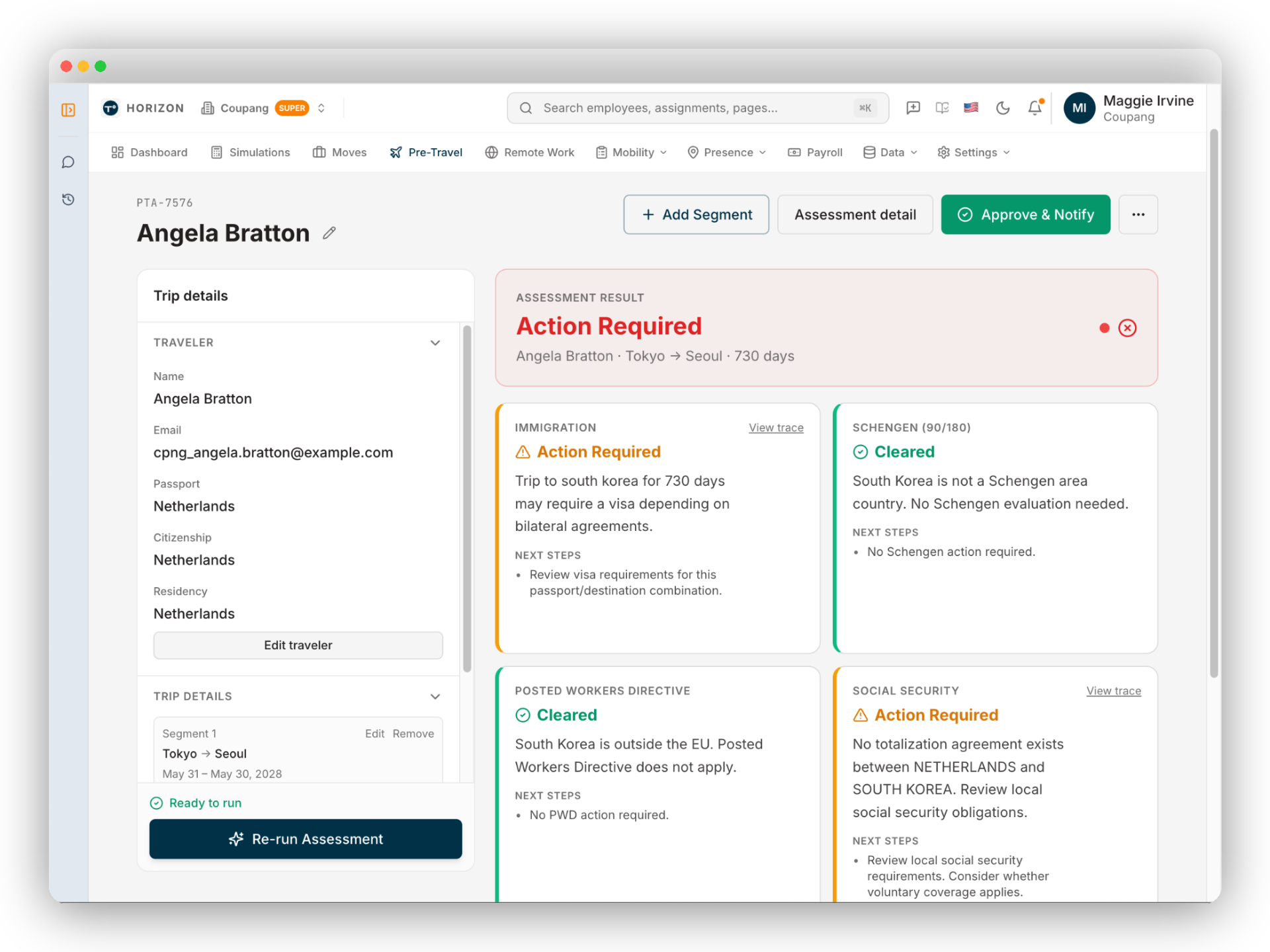Screen dimensions: 1270x952
Task: Select the US flag language icon
Action: coord(971,108)
